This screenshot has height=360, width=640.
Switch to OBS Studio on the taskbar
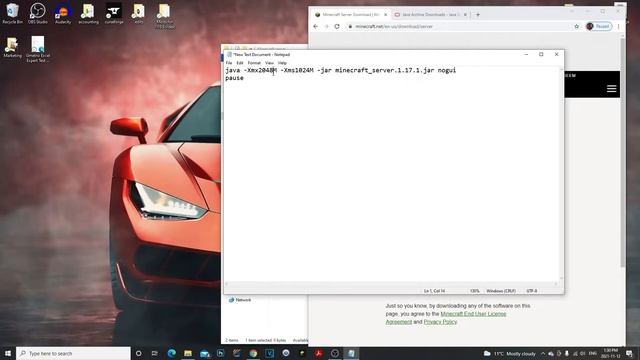point(335,353)
